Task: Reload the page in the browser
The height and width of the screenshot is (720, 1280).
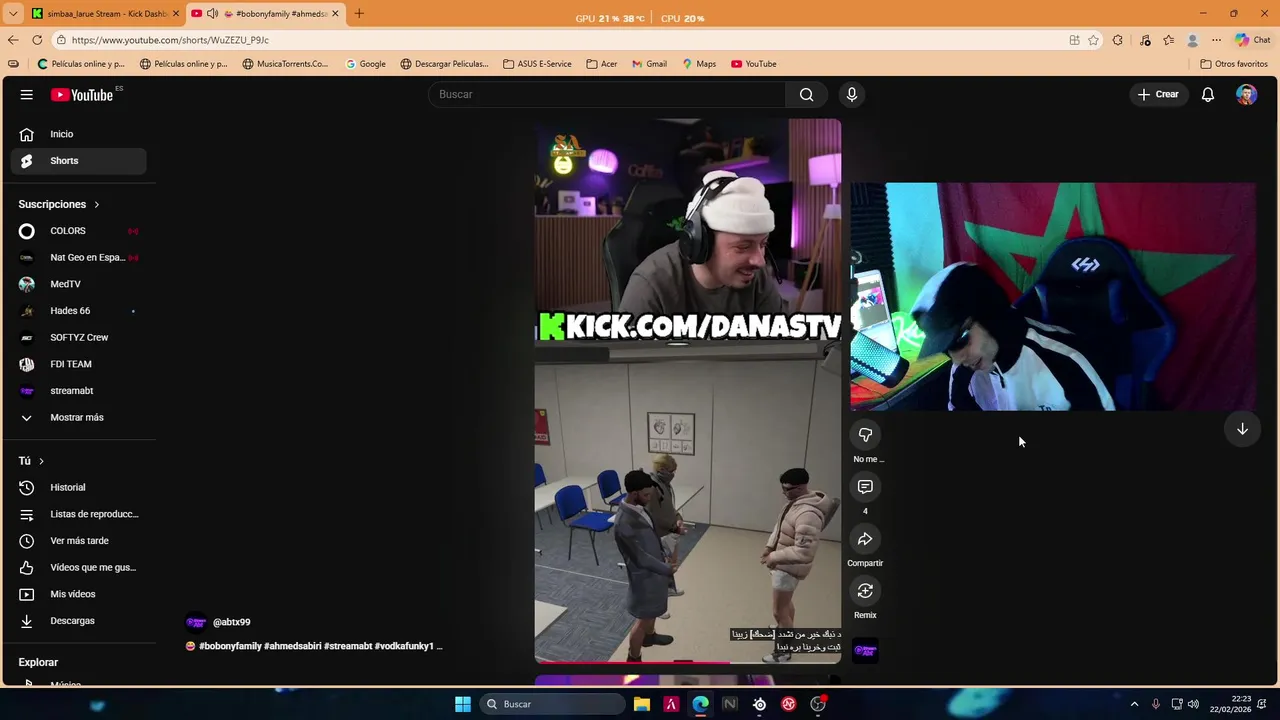Action: point(37,40)
